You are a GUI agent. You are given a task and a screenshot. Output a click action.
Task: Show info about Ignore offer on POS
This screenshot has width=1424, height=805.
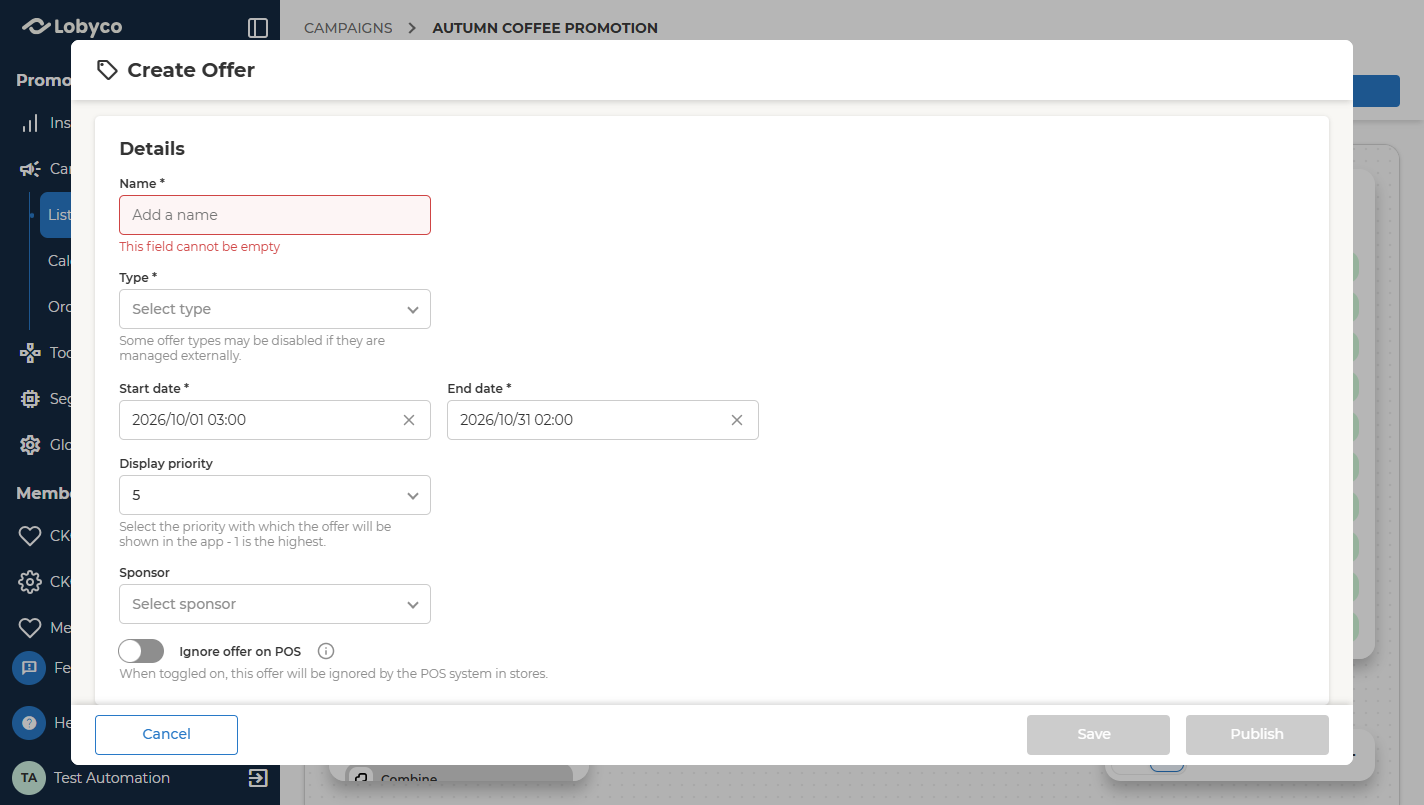(326, 651)
